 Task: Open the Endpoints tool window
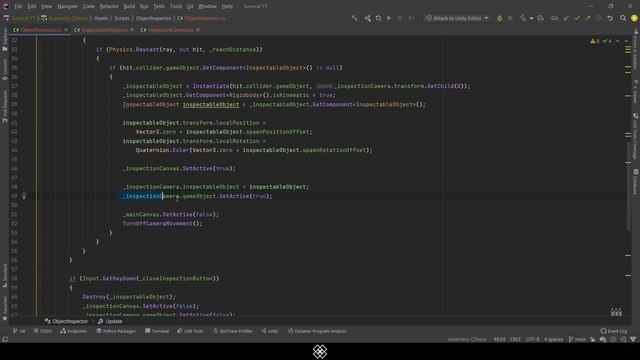74,331
